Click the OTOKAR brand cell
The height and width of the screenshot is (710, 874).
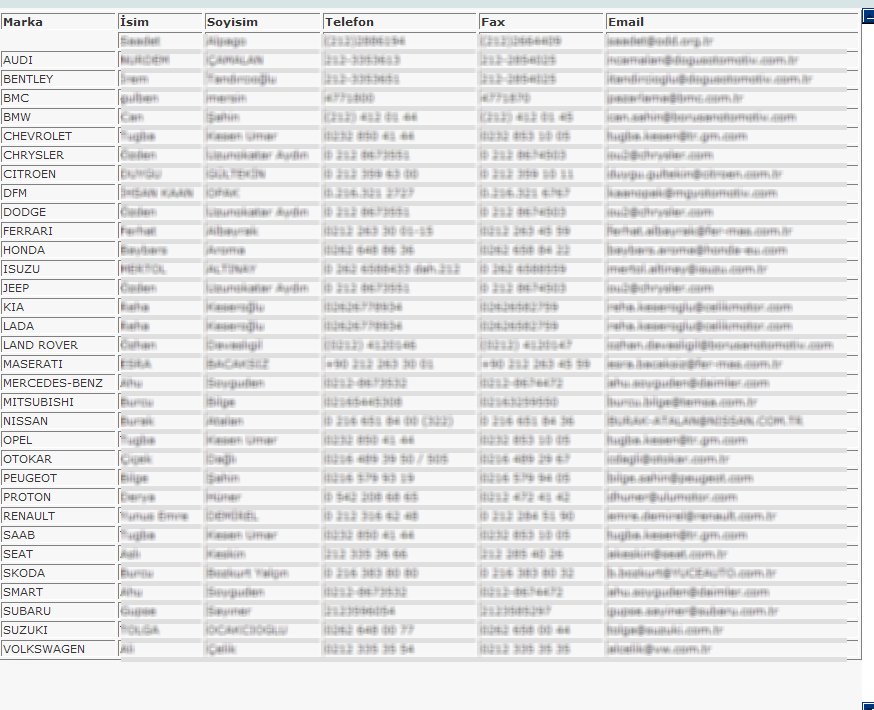[x=58, y=459]
